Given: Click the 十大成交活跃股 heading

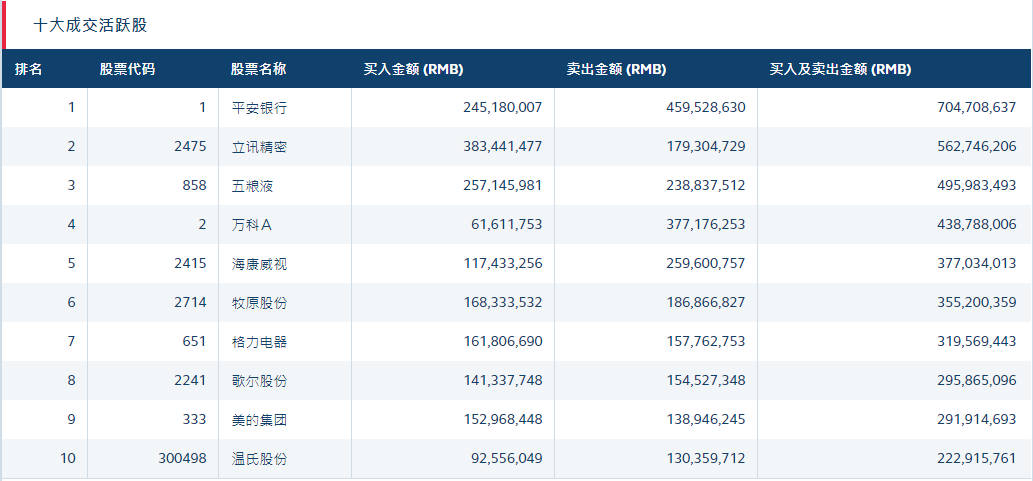Looking at the screenshot, I should click(x=90, y=26).
